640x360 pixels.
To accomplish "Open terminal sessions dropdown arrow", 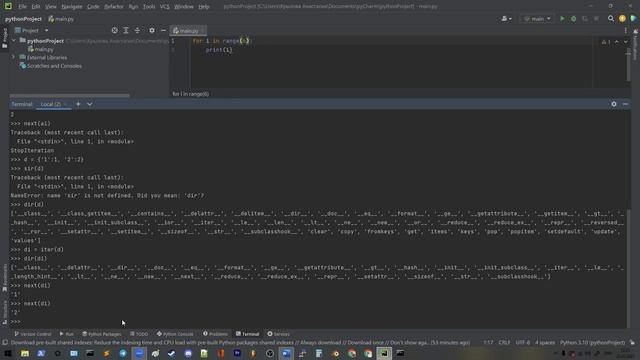I will 90,104.
